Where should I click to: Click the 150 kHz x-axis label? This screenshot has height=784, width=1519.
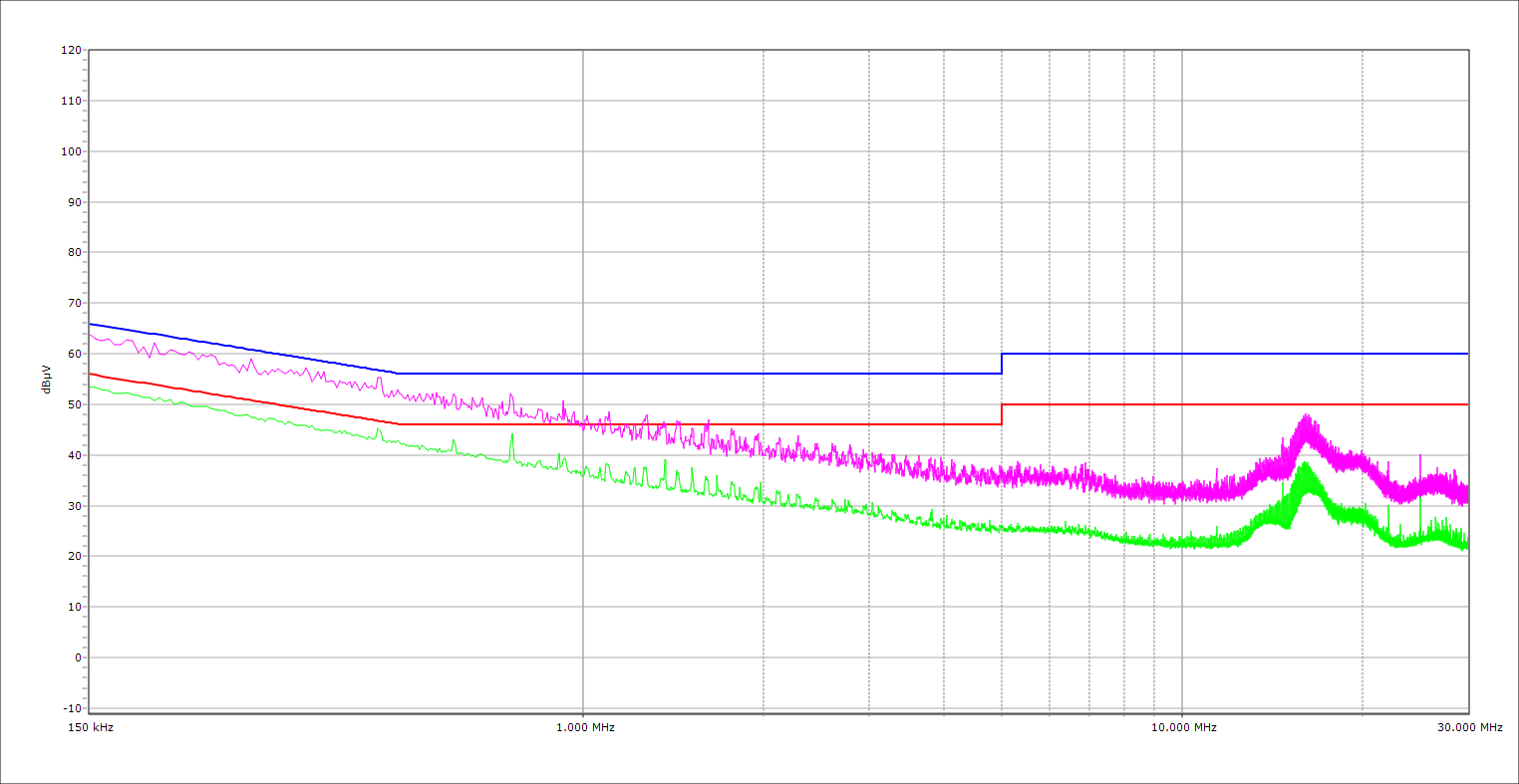point(89,727)
